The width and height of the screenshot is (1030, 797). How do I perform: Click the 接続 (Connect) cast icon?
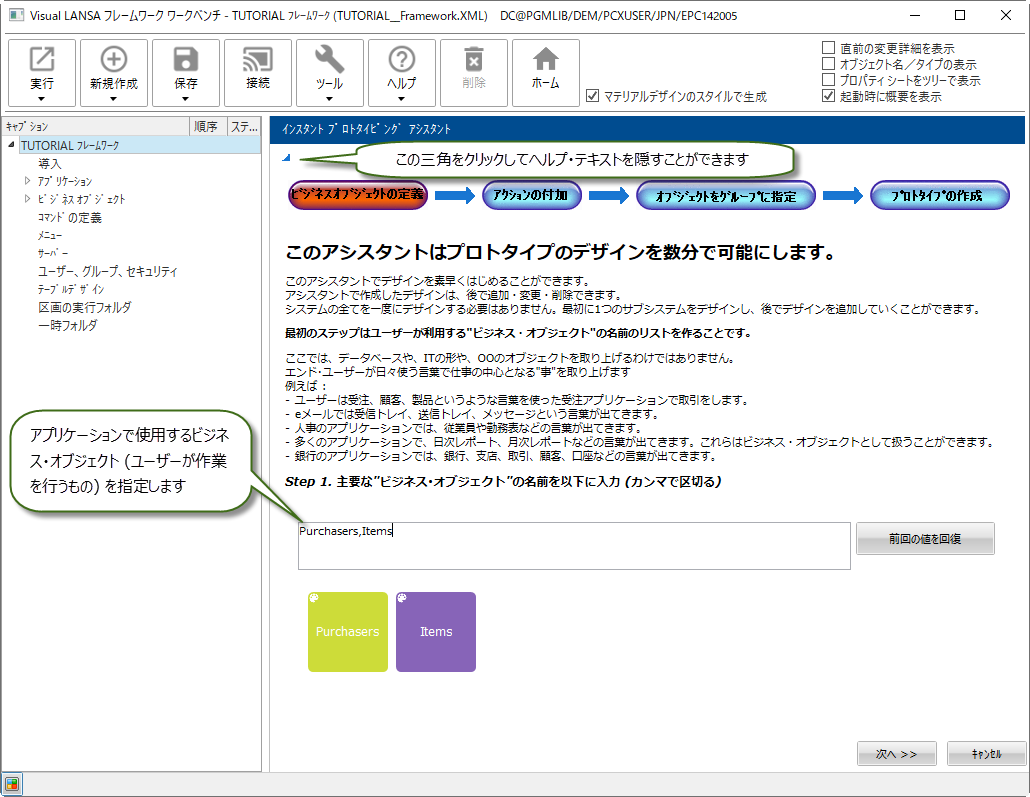tap(258, 59)
